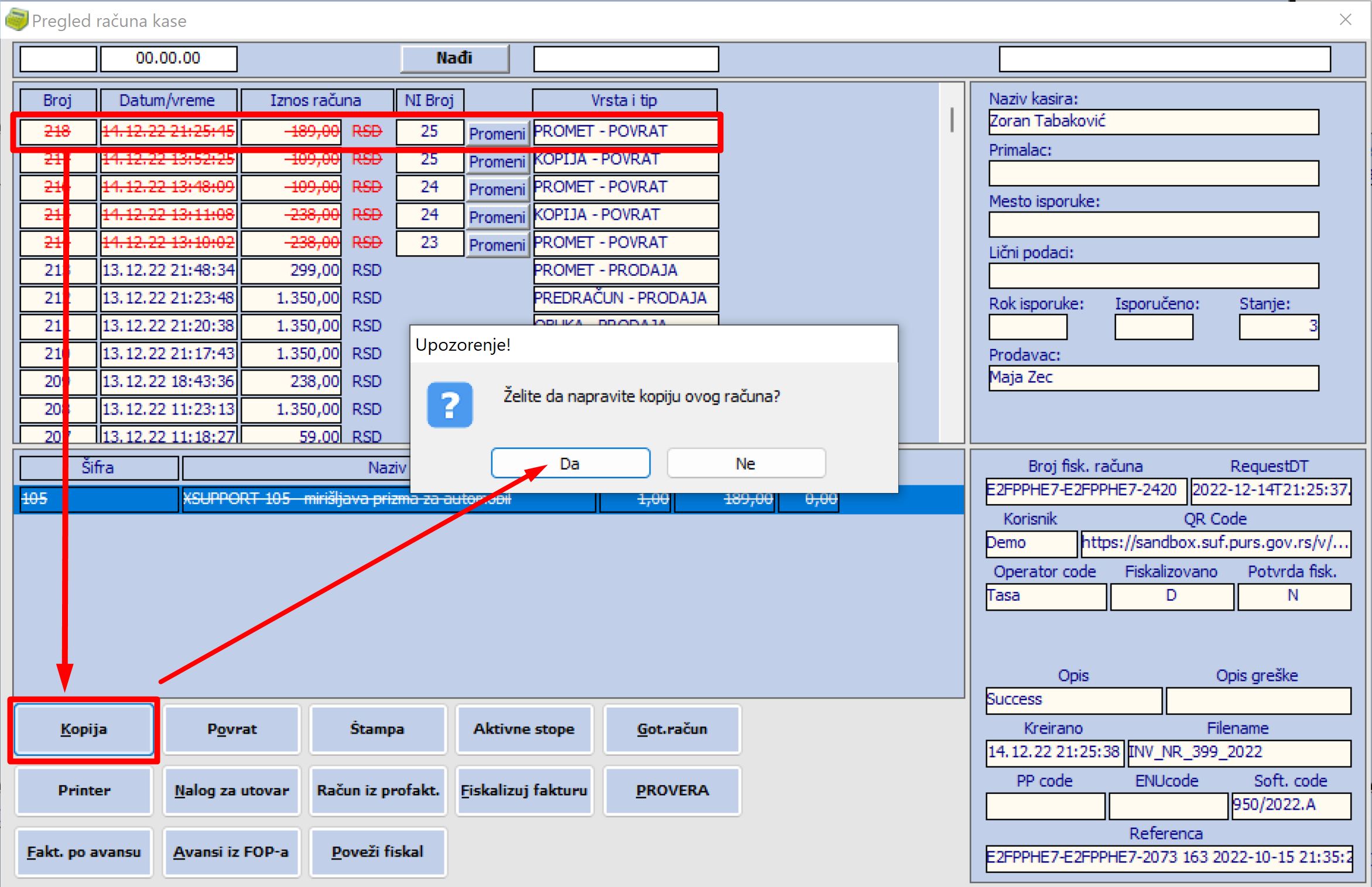
Task: Click the Povrat button
Action: [x=232, y=729]
